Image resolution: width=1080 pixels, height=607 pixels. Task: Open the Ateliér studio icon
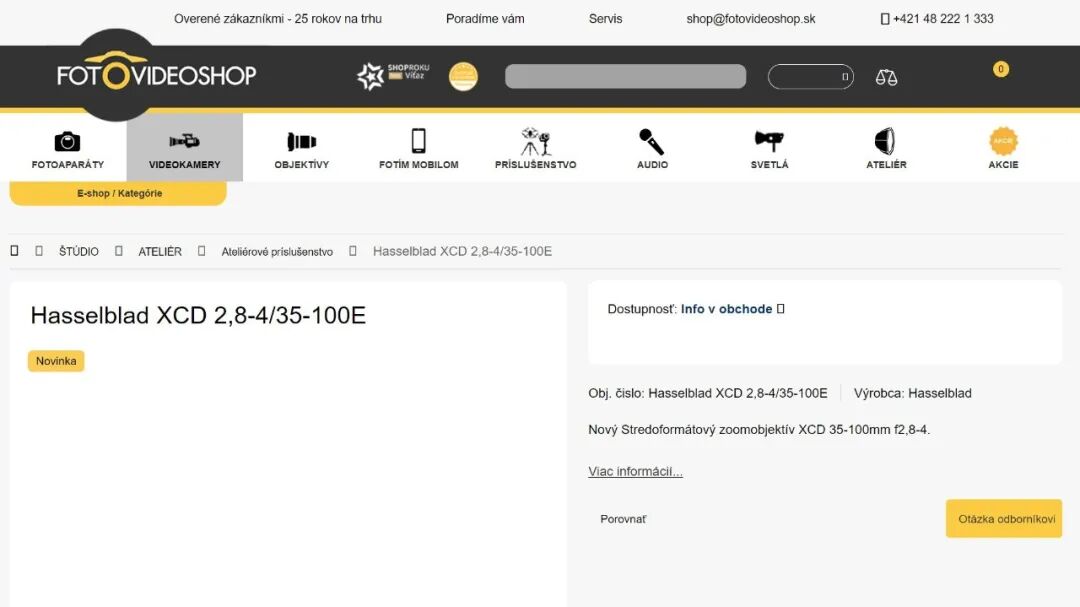click(885, 141)
